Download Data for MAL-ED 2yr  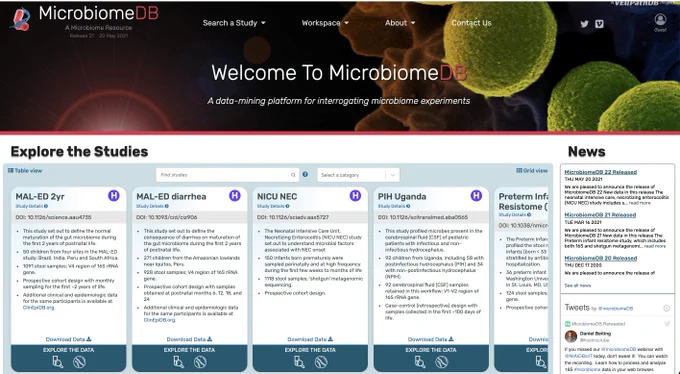coord(69,339)
